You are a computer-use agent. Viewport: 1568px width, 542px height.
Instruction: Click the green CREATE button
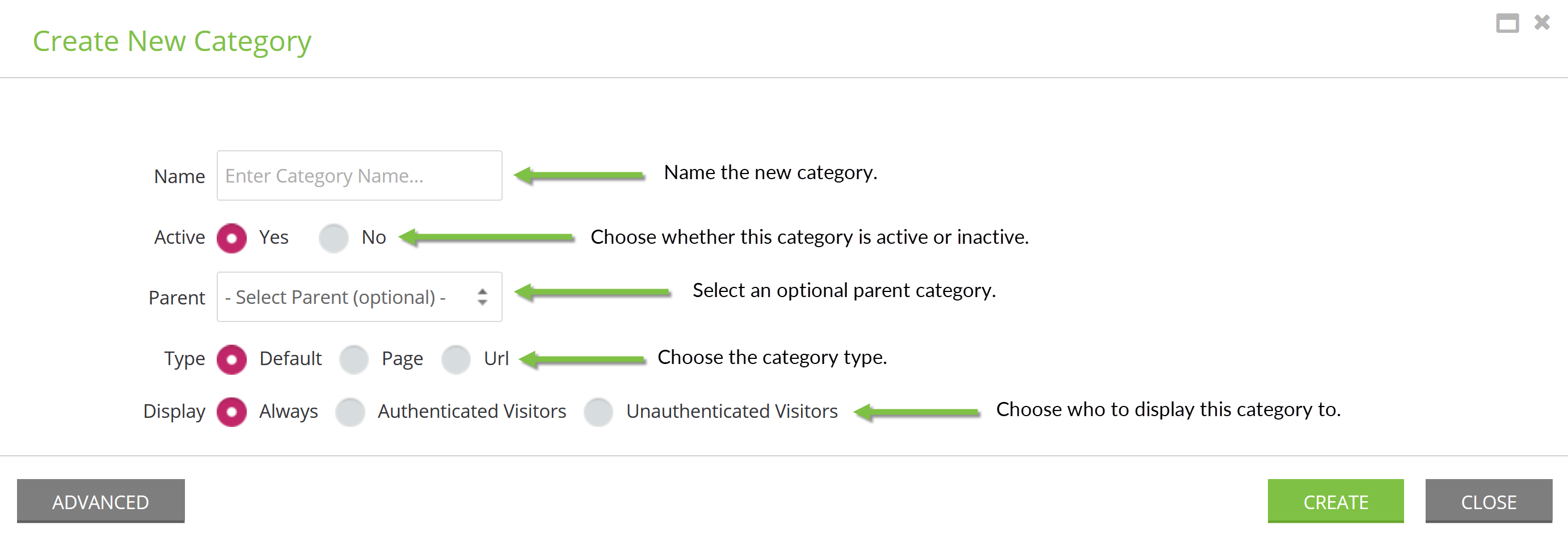click(1336, 501)
